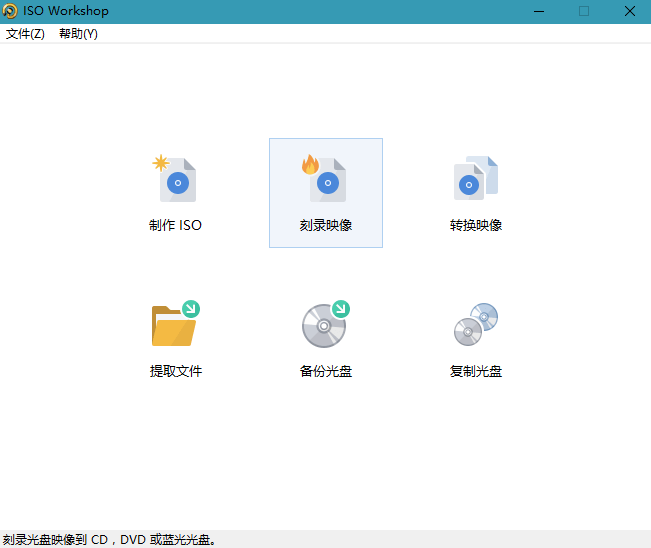Select the 提取文件 extract files tool
The width and height of the screenshot is (651, 548).
point(176,339)
